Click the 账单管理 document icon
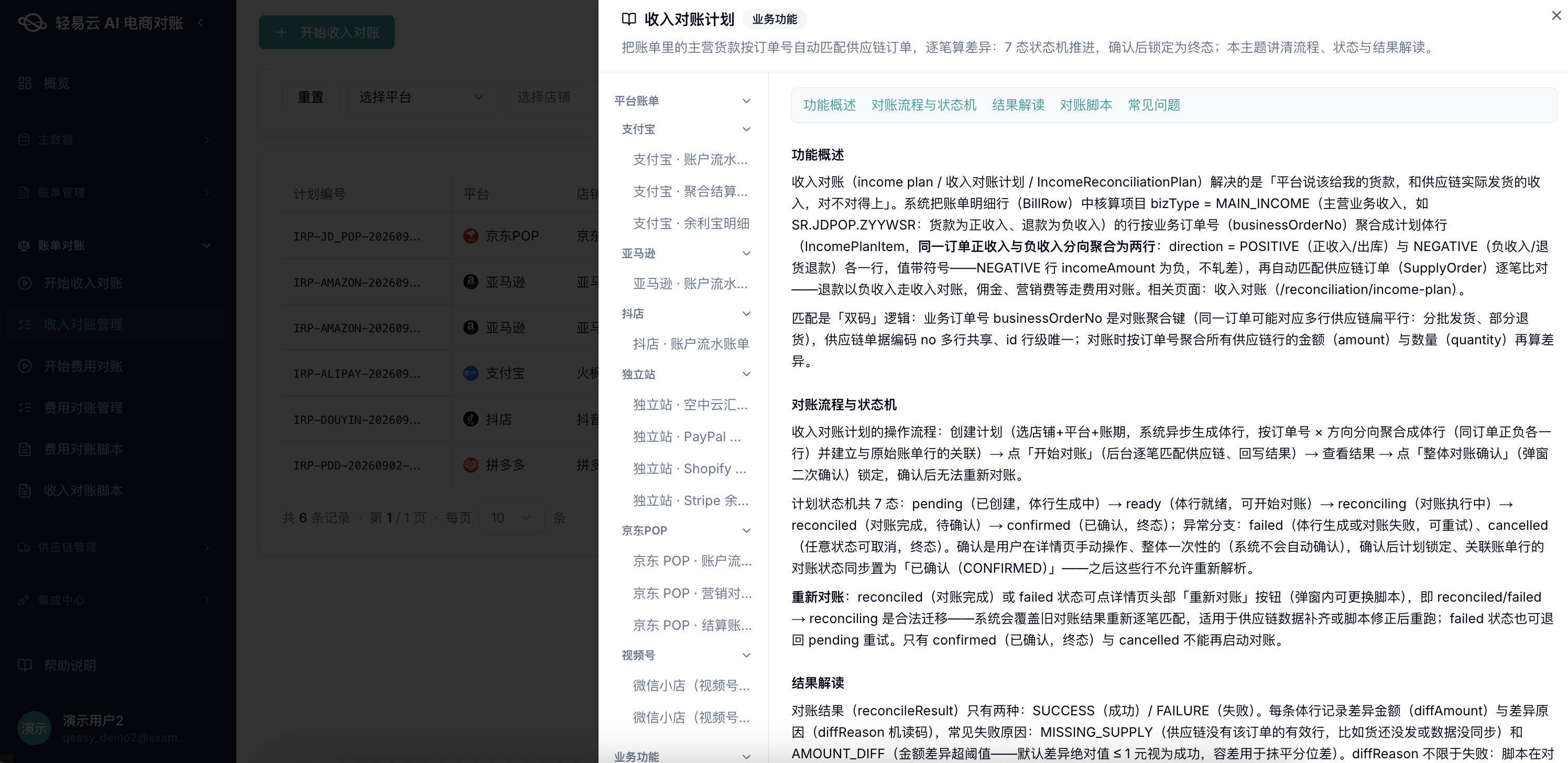Viewport: 1568px width, 763px height. click(x=24, y=192)
